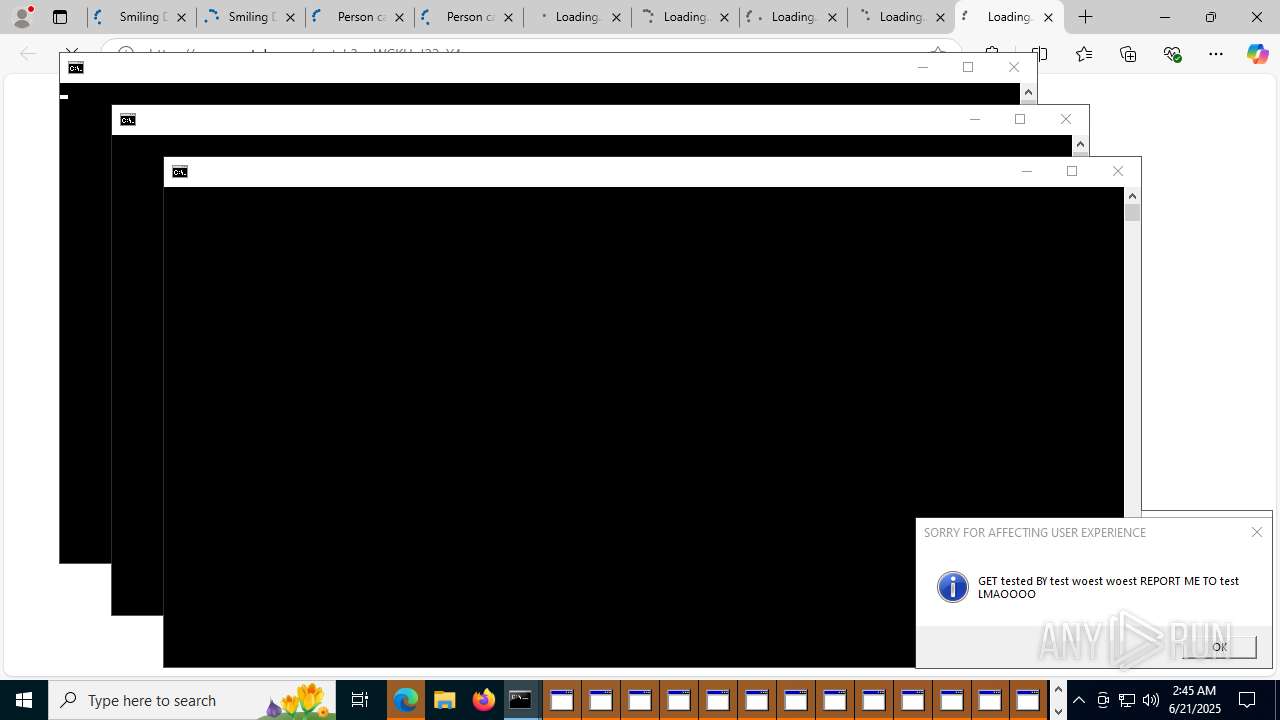Open network status tray icon
The image size is (1280, 720).
(1127, 700)
